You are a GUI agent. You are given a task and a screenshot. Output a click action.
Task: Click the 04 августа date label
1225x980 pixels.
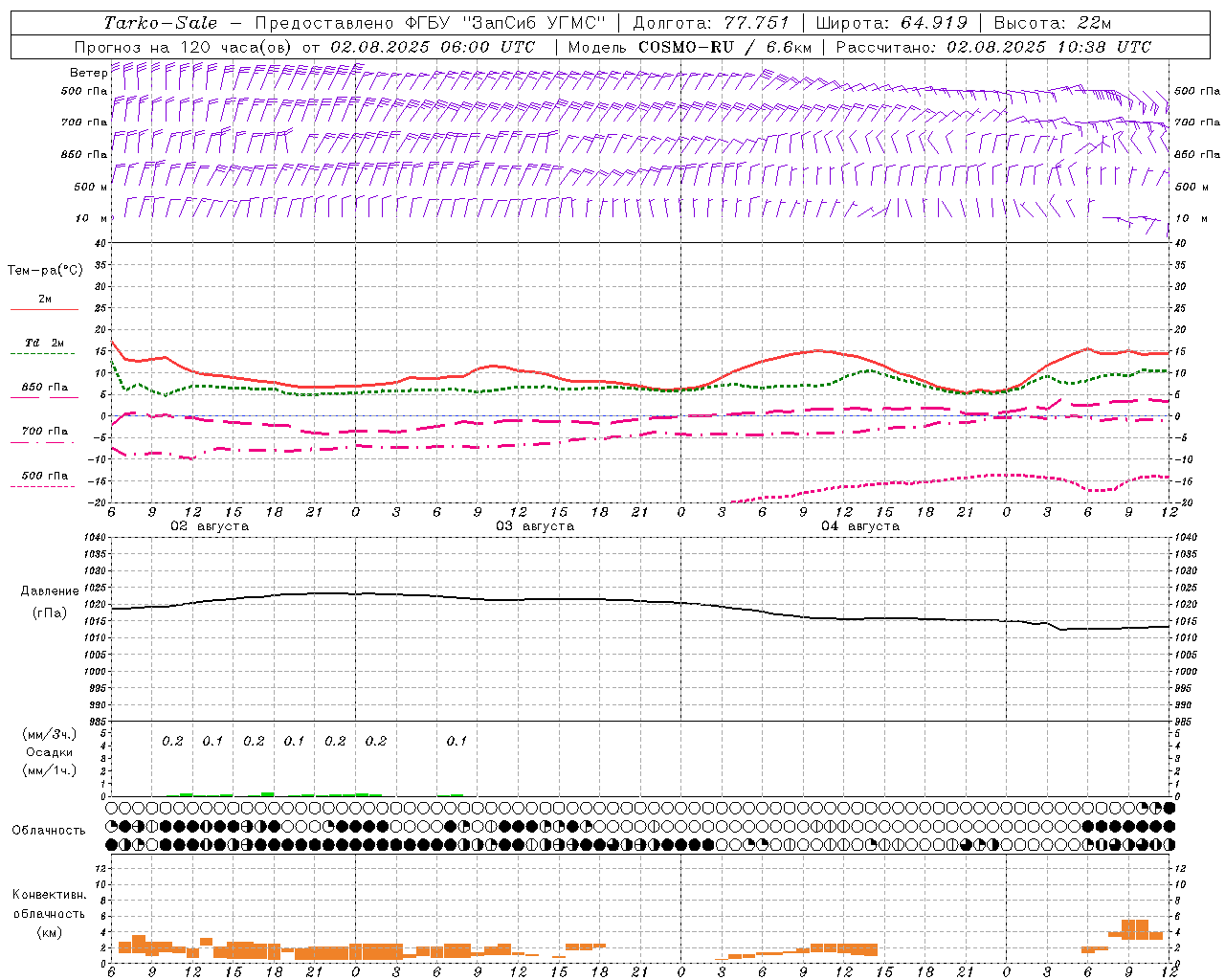[860, 526]
